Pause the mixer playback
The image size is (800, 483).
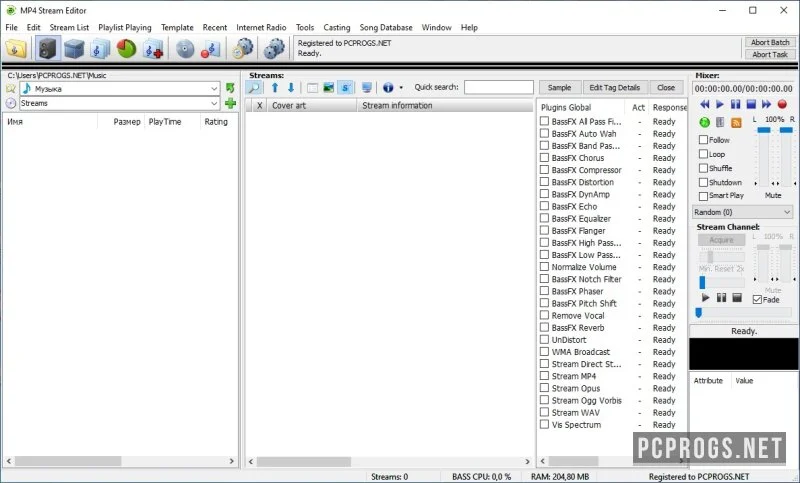coord(735,105)
